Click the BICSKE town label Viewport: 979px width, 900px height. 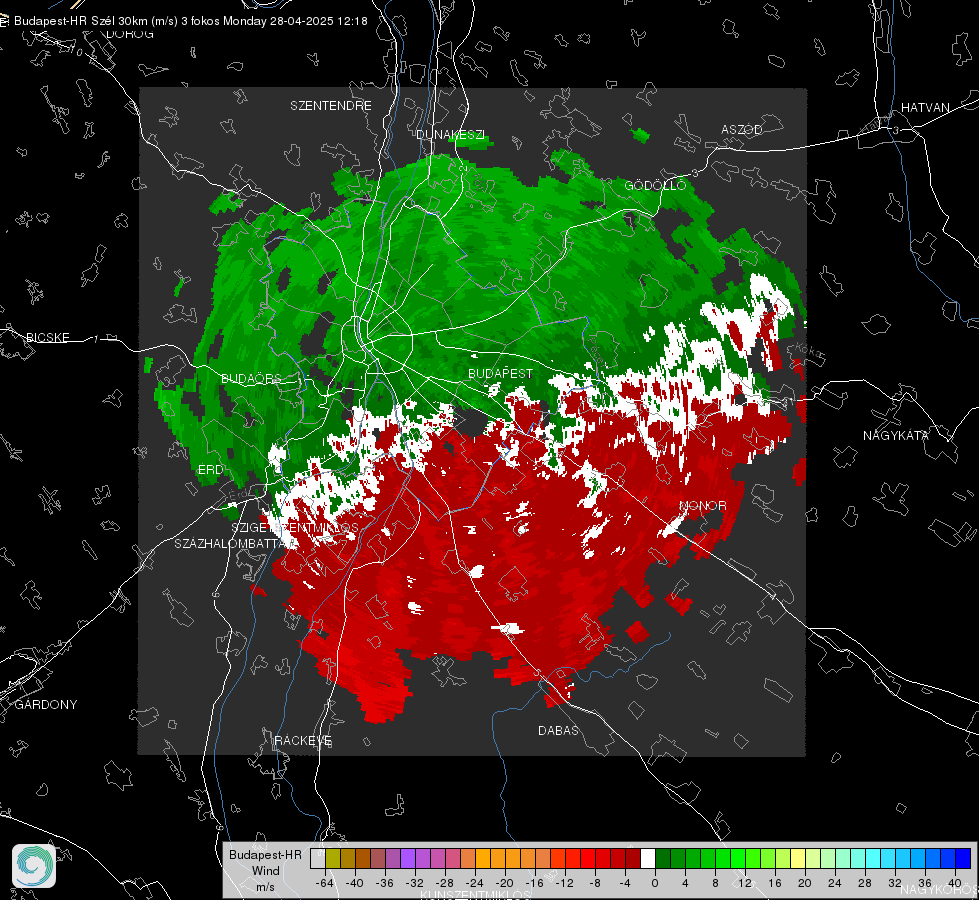(x=47, y=338)
